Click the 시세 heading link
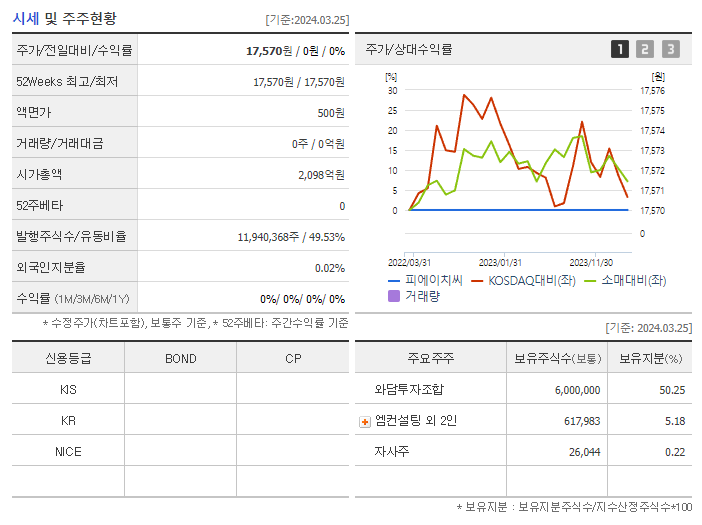The height and width of the screenshot is (525, 702). [26, 19]
